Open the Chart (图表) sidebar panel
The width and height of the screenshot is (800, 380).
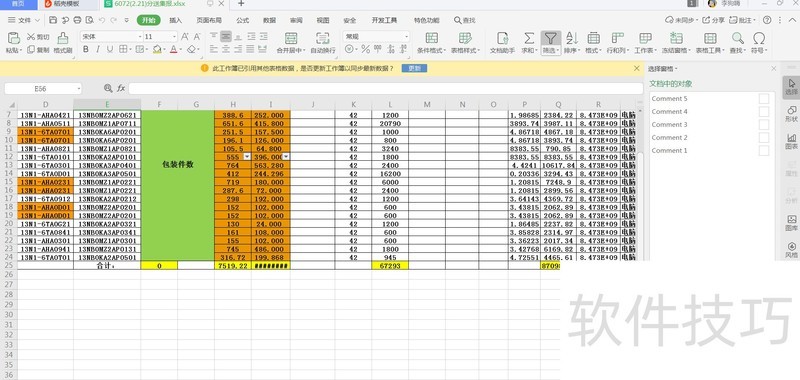click(791, 141)
